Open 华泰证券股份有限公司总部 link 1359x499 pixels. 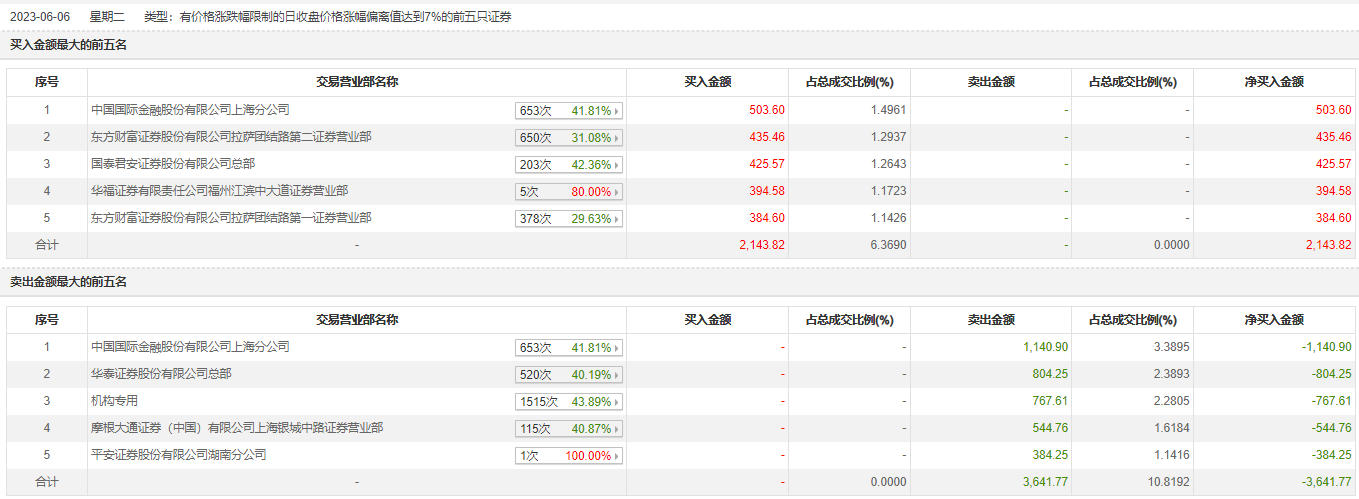(x=161, y=374)
